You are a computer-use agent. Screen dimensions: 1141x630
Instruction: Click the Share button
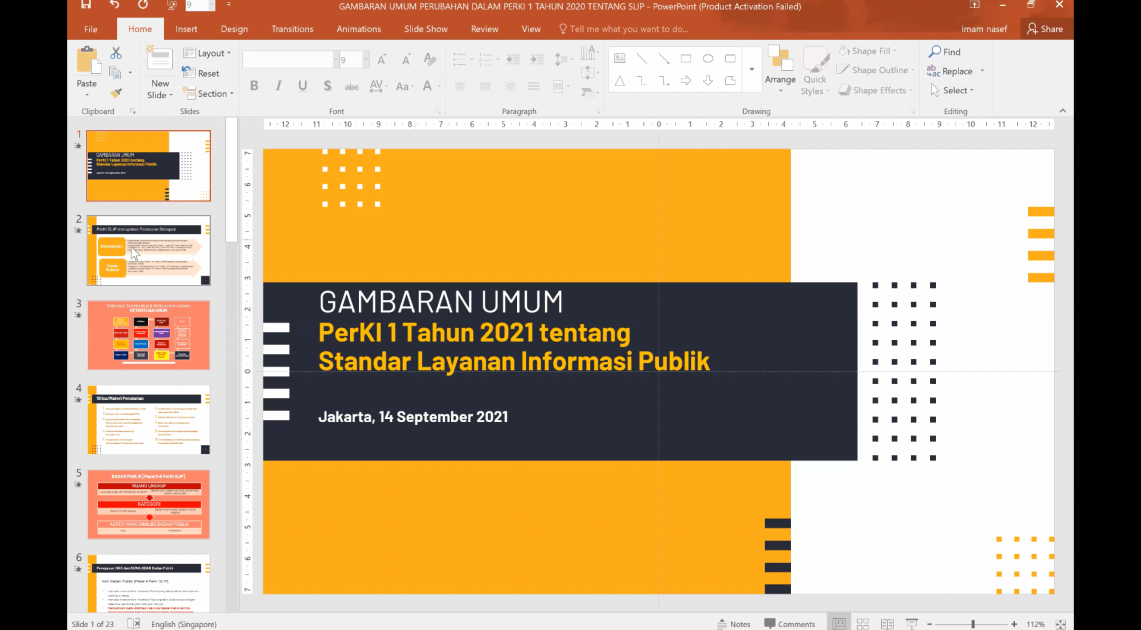(1044, 29)
